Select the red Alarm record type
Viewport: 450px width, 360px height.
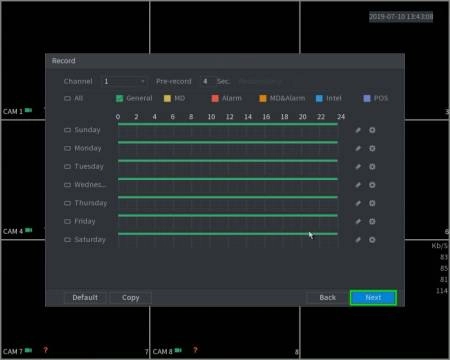[x=215, y=98]
